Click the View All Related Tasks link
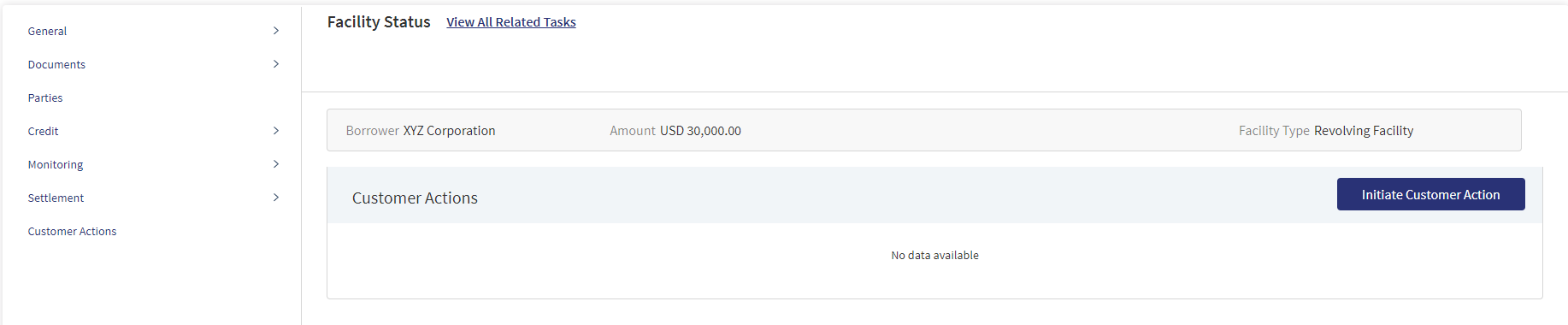Image resolution: width=1568 pixels, height=325 pixels. pyautogui.click(x=511, y=22)
